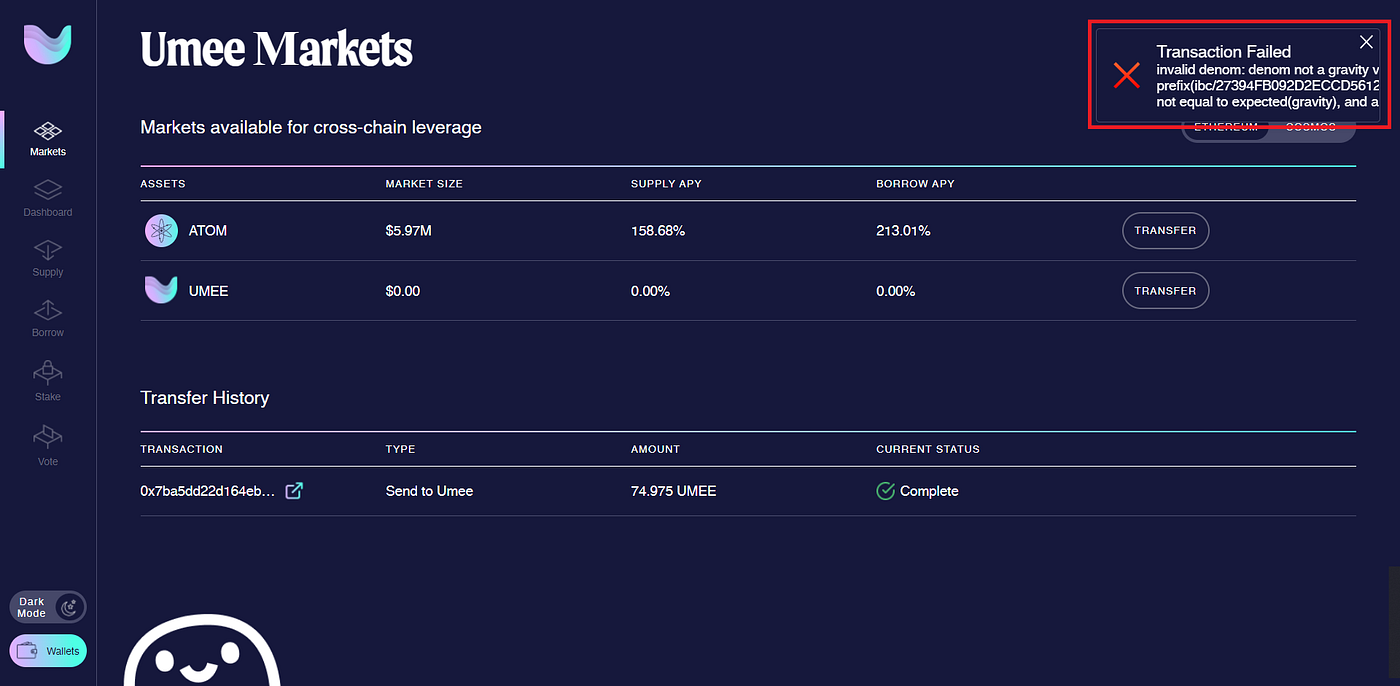Click the Complete status indicator
Screen dimensions: 1400x686
click(917, 491)
